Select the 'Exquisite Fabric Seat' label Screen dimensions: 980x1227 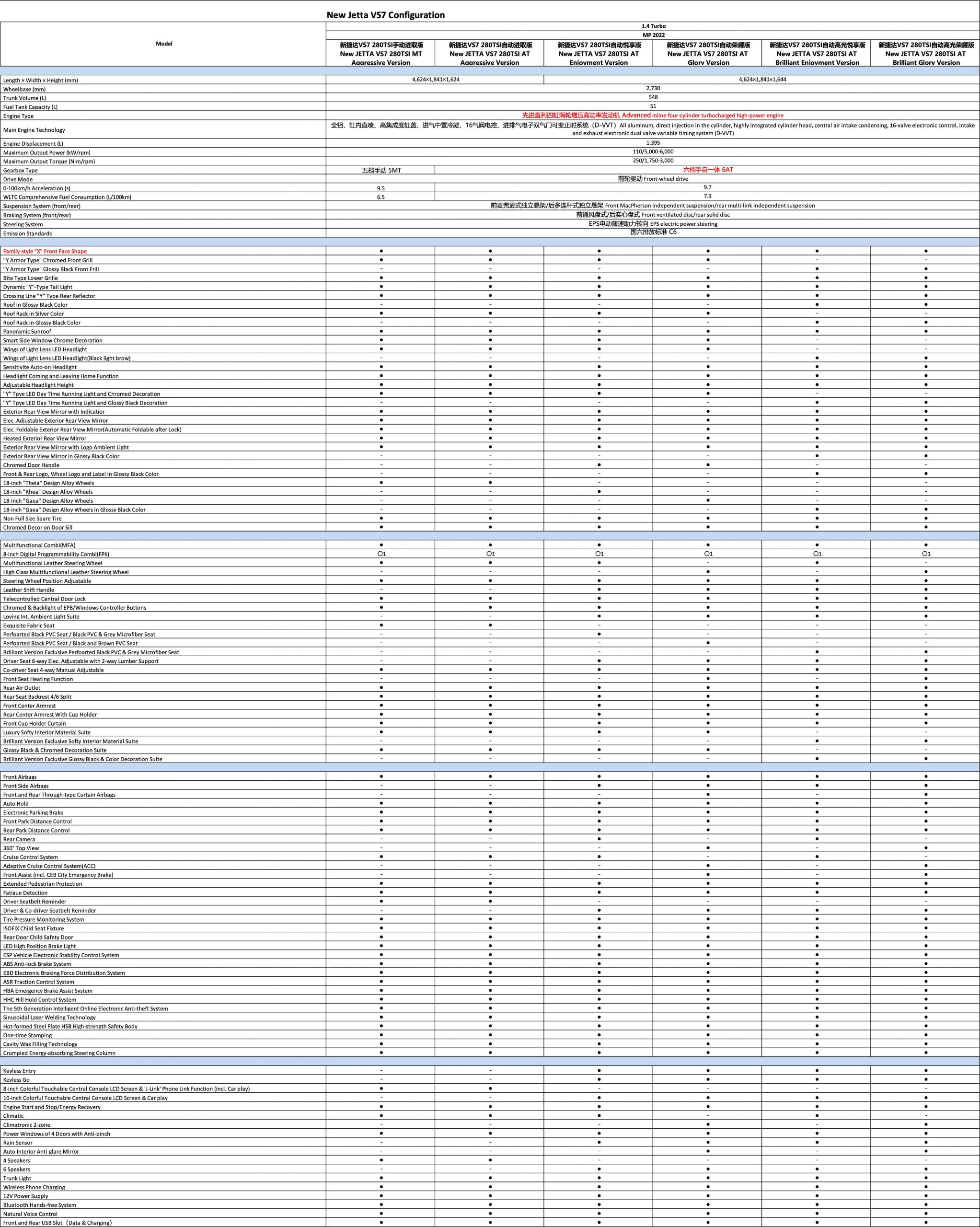(29, 625)
